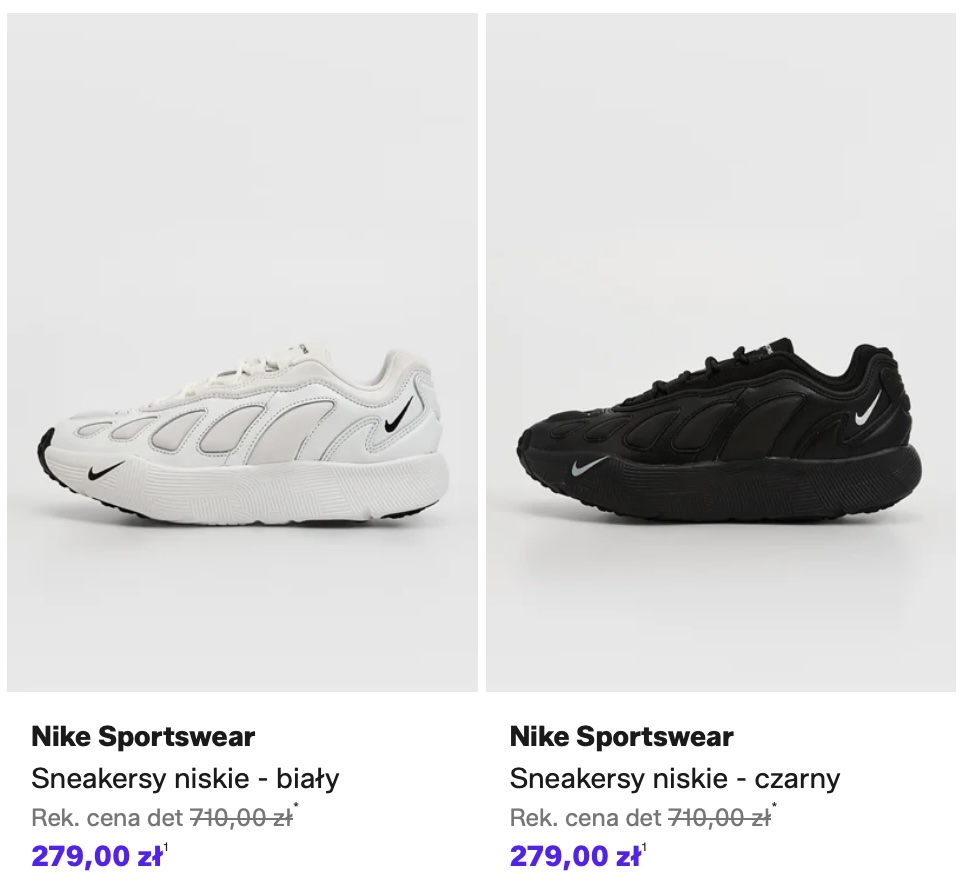Open the 'Sneakersy niskie - biały' product link
This screenshot has width=970, height=894.
185,777
